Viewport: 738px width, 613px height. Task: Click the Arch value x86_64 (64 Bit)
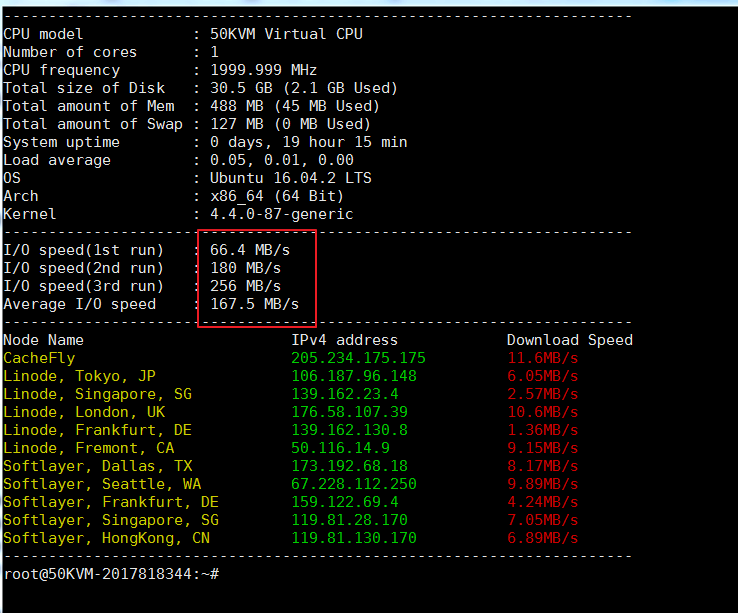point(277,196)
